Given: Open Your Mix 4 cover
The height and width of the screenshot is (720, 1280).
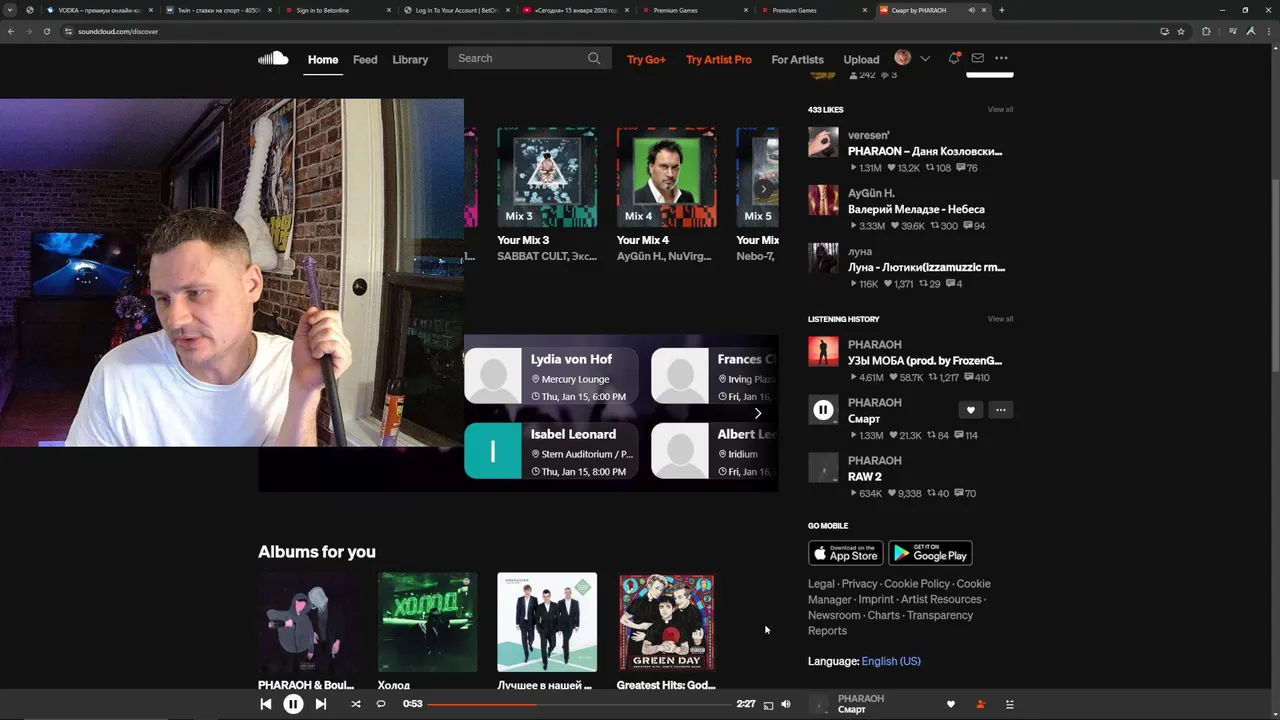Looking at the screenshot, I should coord(666,177).
